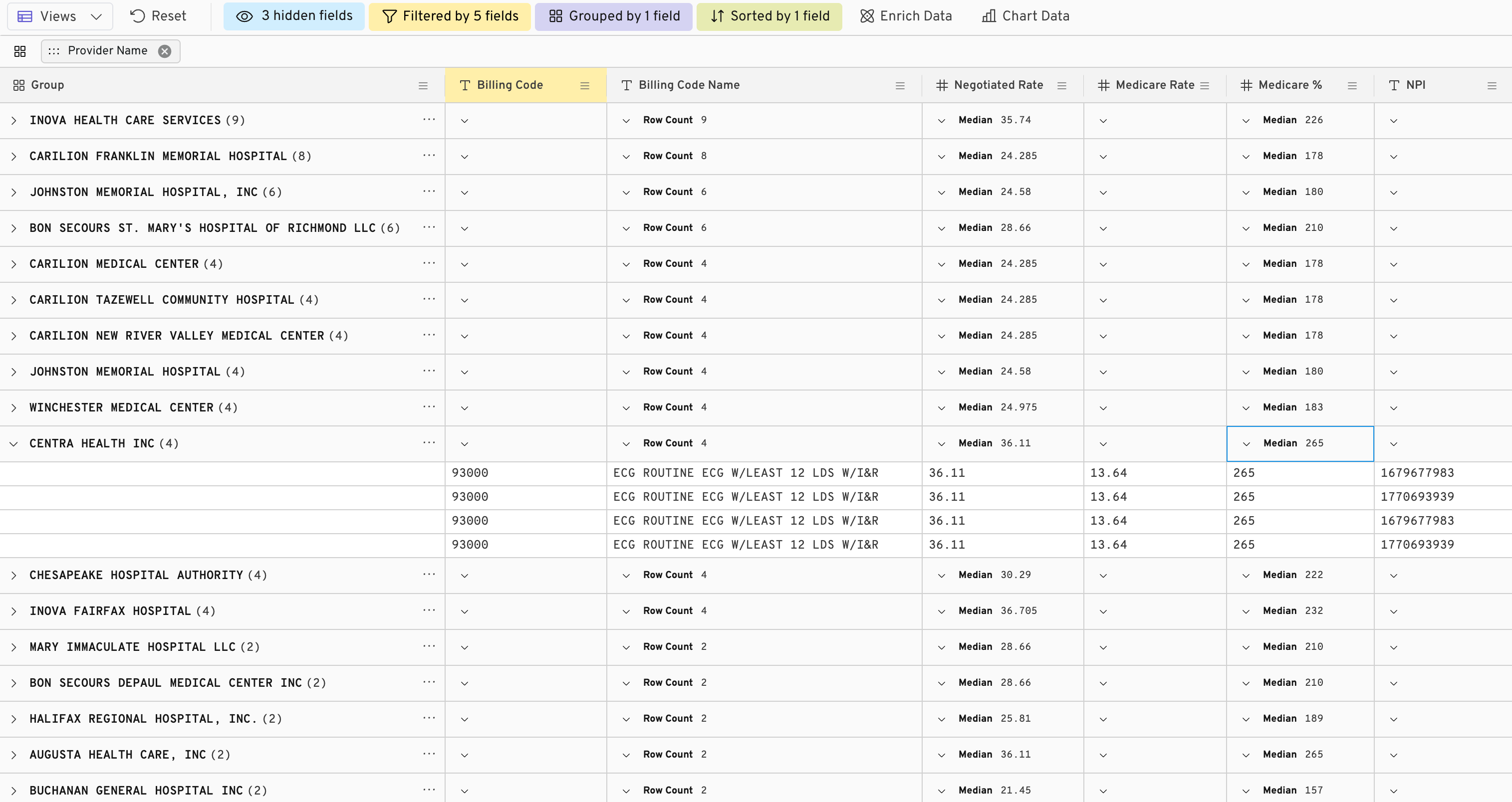
Task: Open more options for MARY IMMACULATE HOSPITAL LLC
Action: pos(429,646)
